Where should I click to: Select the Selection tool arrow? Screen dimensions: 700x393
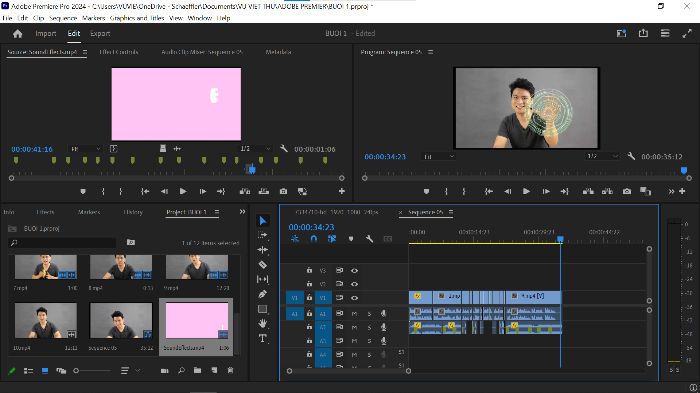click(x=263, y=221)
